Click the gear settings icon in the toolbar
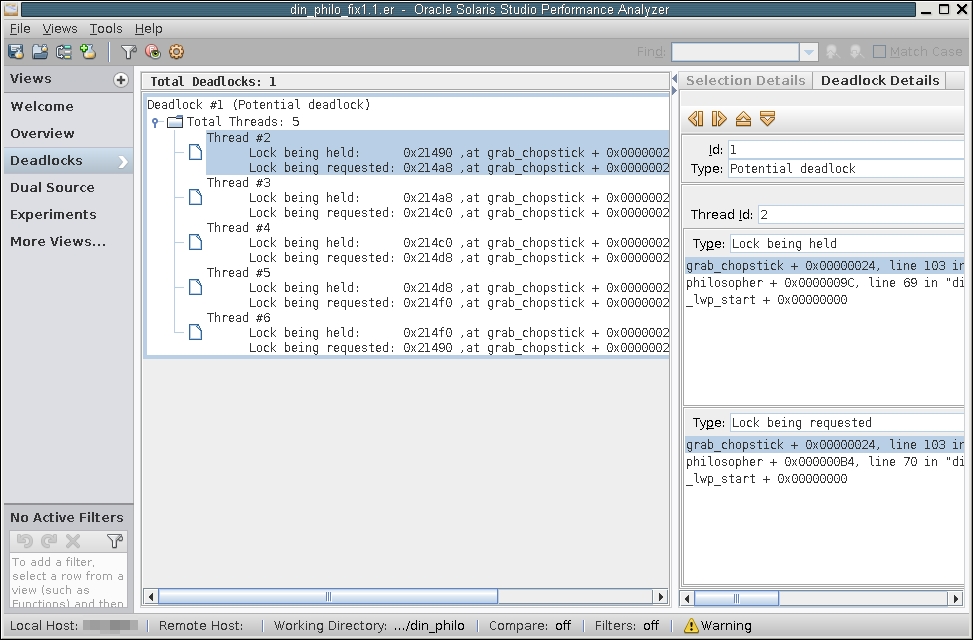The width and height of the screenshot is (973, 640). tap(177, 52)
